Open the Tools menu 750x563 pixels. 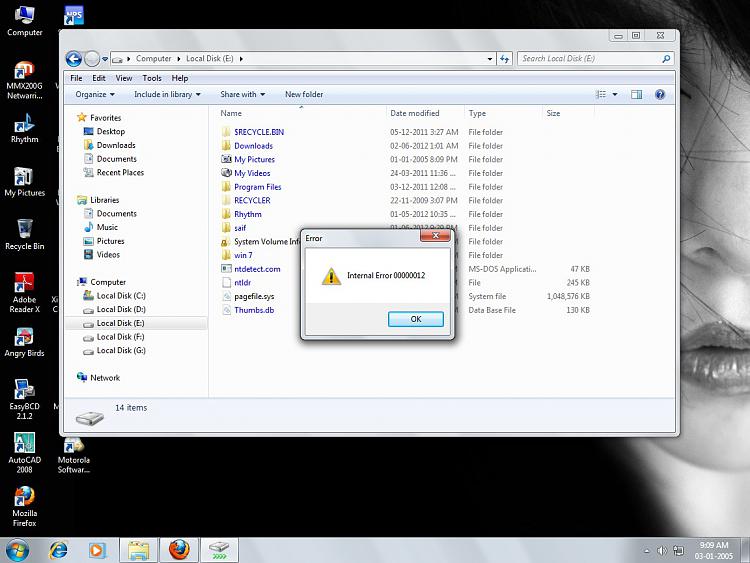pyautogui.click(x=152, y=78)
